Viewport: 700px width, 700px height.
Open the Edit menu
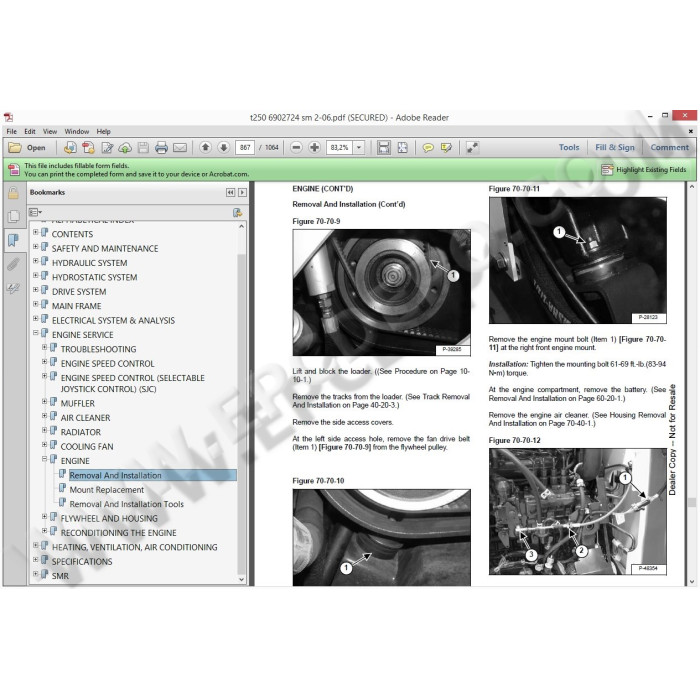pos(30,132)
